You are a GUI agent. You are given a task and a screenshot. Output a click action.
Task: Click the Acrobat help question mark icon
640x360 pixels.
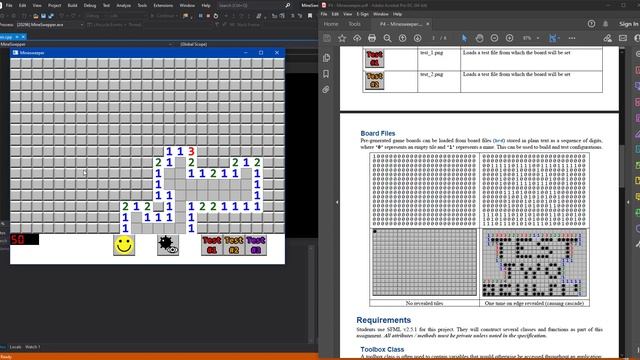[x=591, y=24]
